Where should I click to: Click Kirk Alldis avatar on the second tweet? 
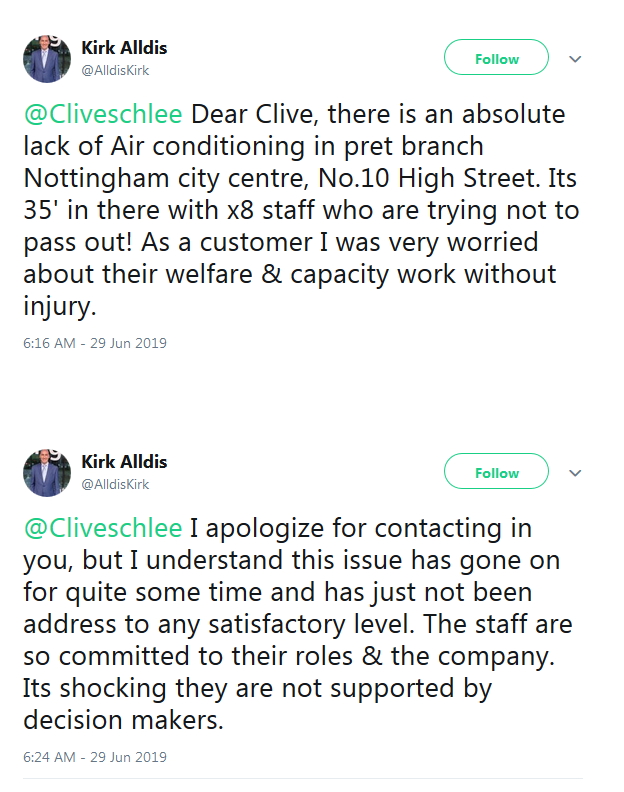(46, 473)
